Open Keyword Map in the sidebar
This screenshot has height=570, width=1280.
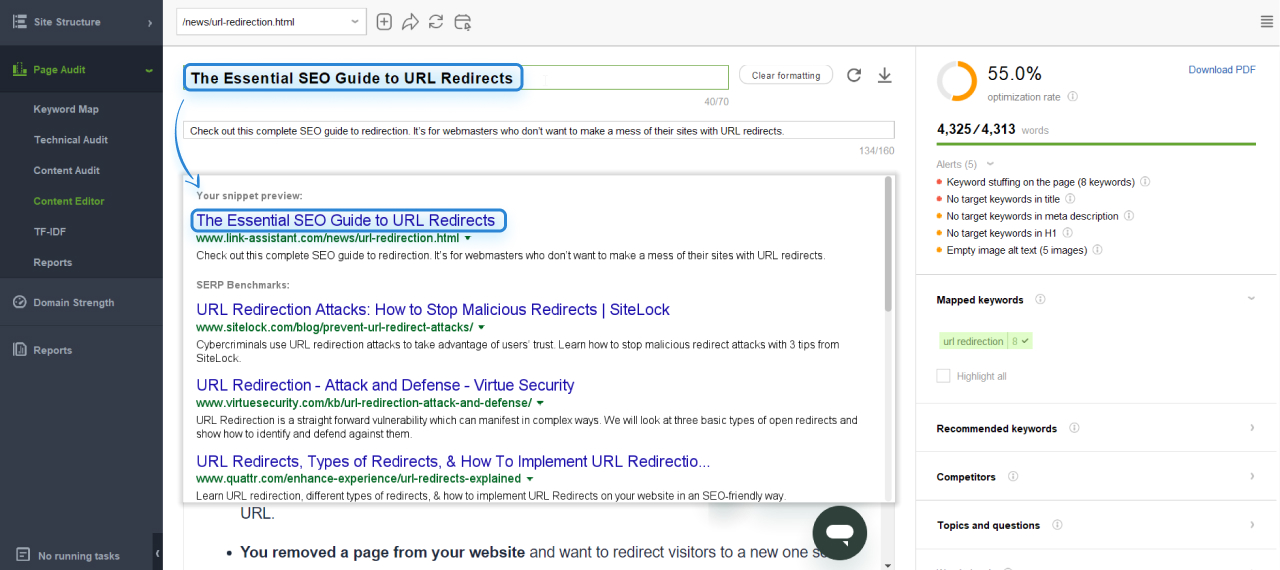(66, 109)
